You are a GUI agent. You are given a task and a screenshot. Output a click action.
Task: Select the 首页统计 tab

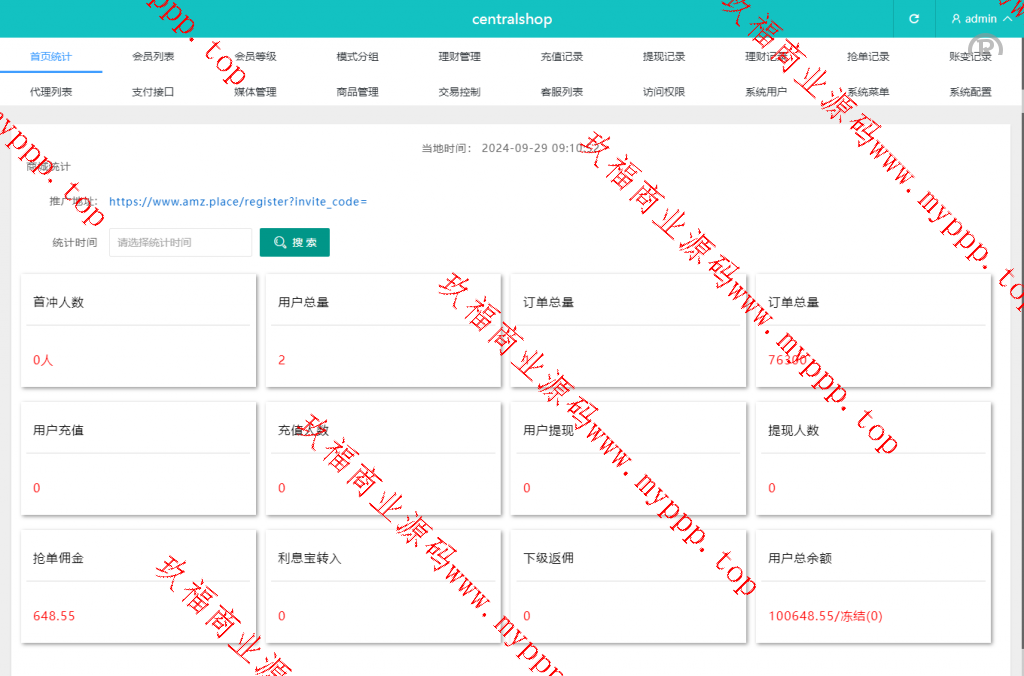click(51, 57)
